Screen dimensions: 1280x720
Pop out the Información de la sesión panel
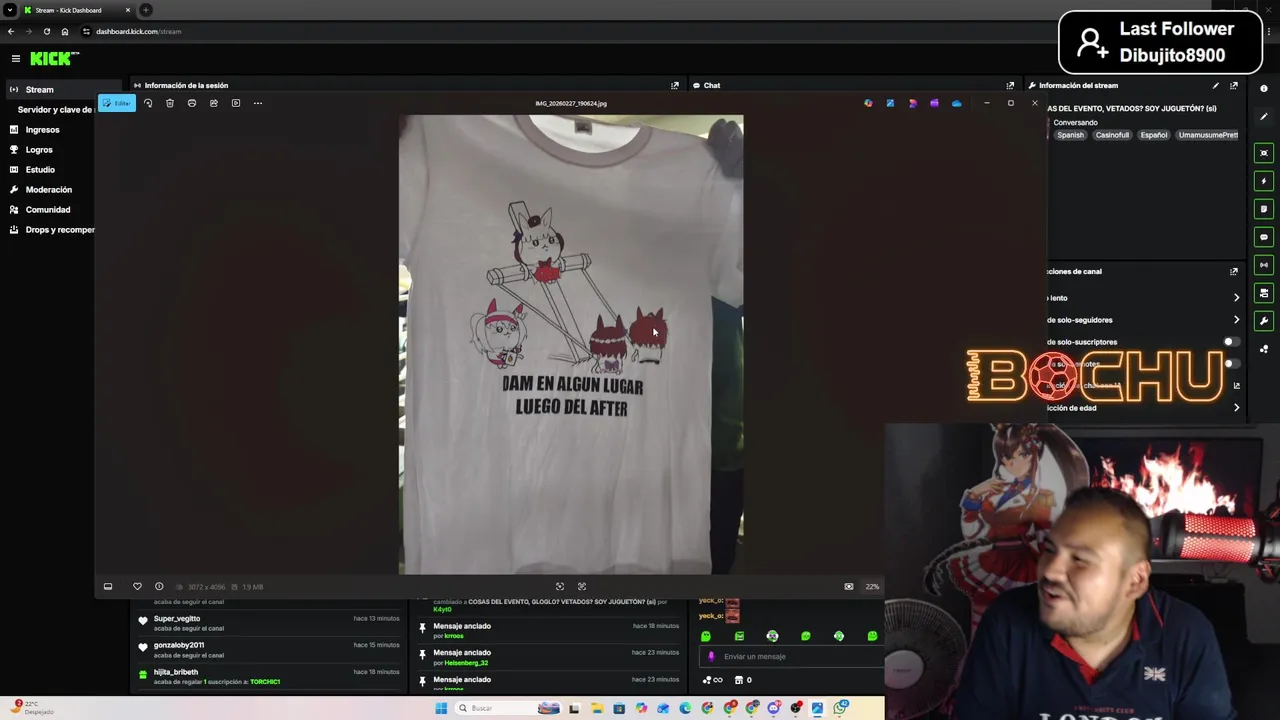tap(675, 86)
